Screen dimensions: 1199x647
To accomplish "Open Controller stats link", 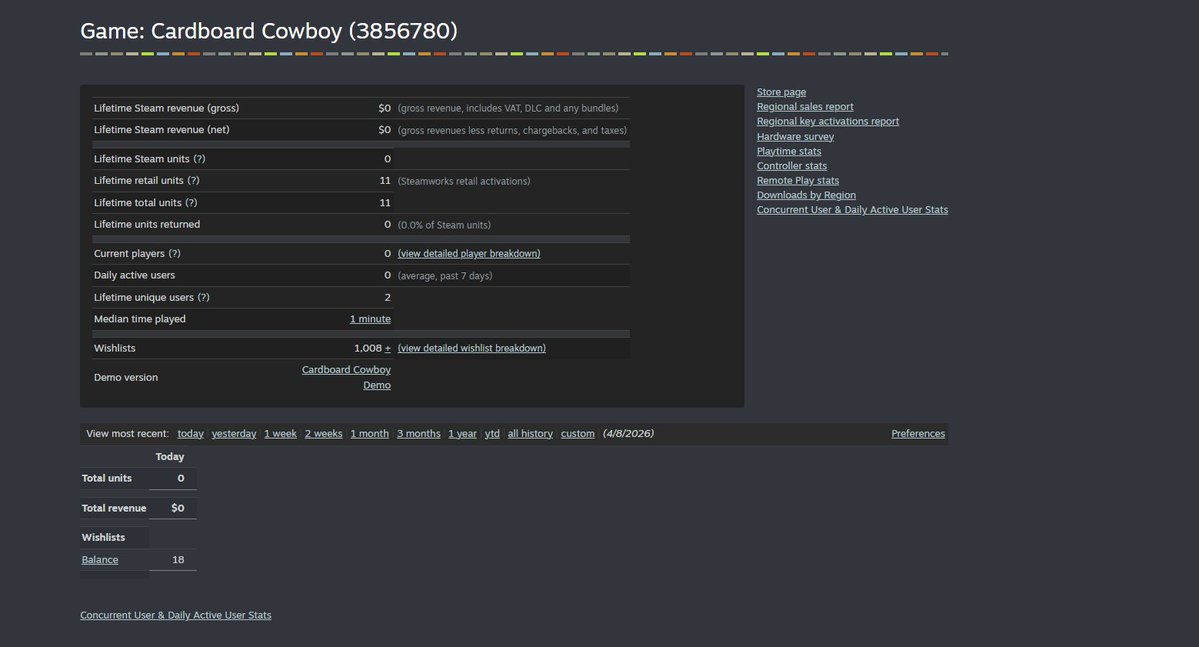I will (791, 165).
